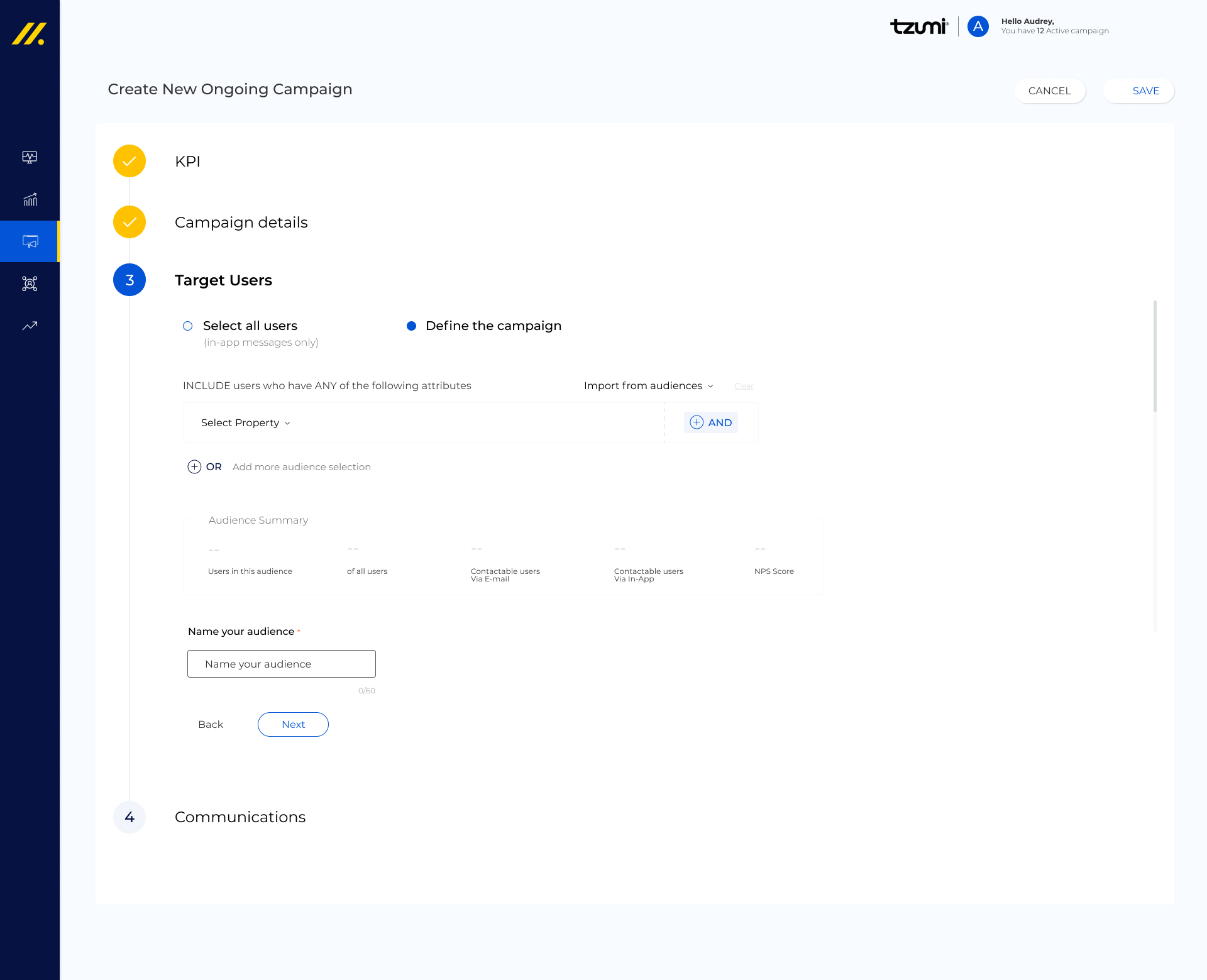Click the Next button

pyautogui.click(x=293, y=724)
